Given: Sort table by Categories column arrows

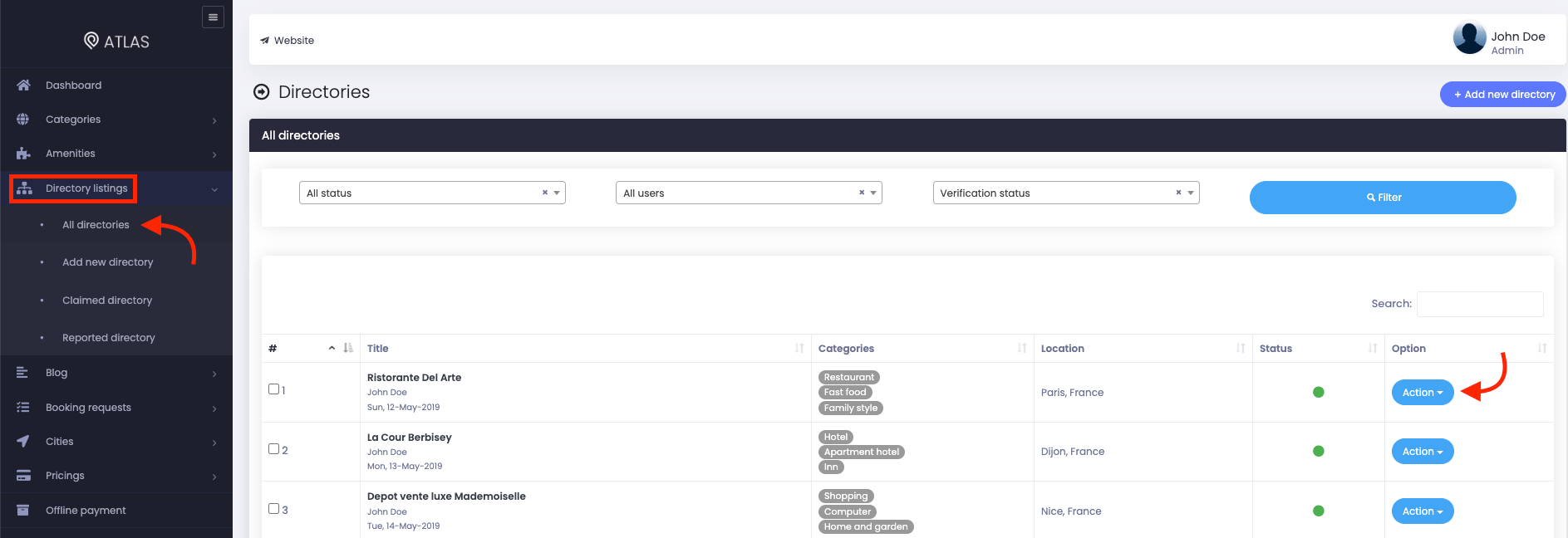Looking at the screenshot, I should tap(1022, 348).
